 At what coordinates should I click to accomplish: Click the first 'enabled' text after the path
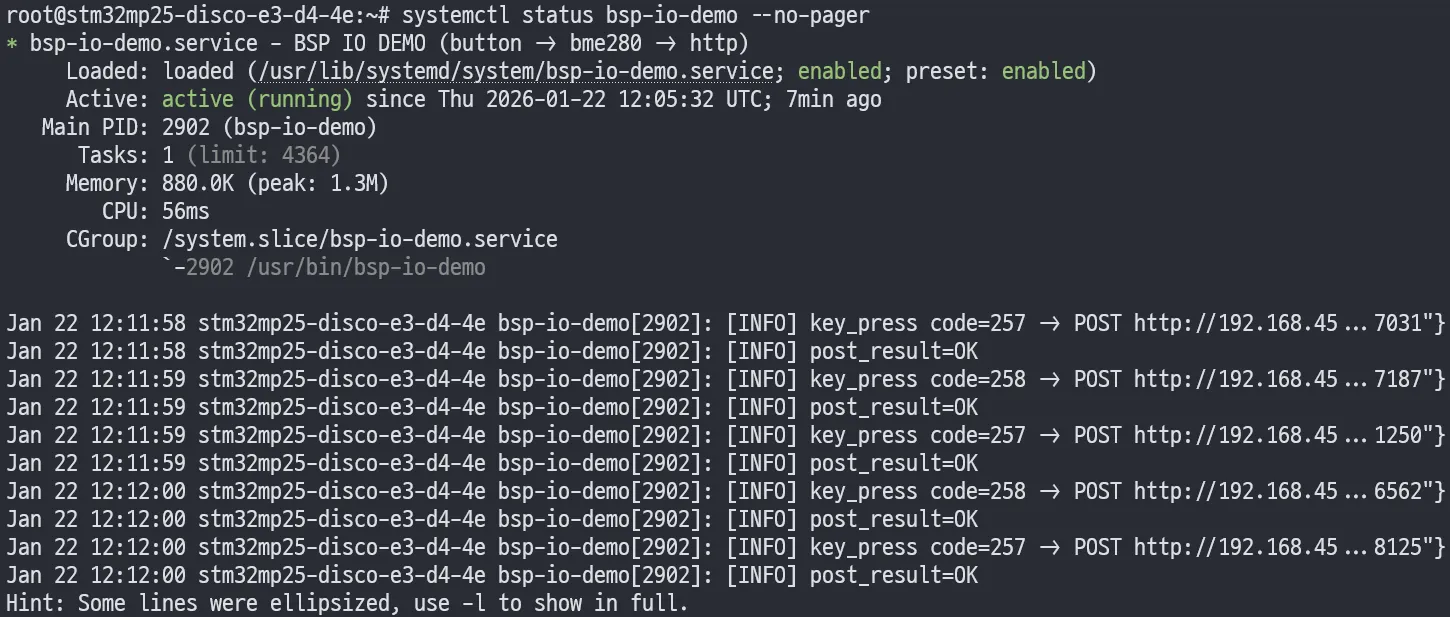pyautogui.click(x=840, y=72)
